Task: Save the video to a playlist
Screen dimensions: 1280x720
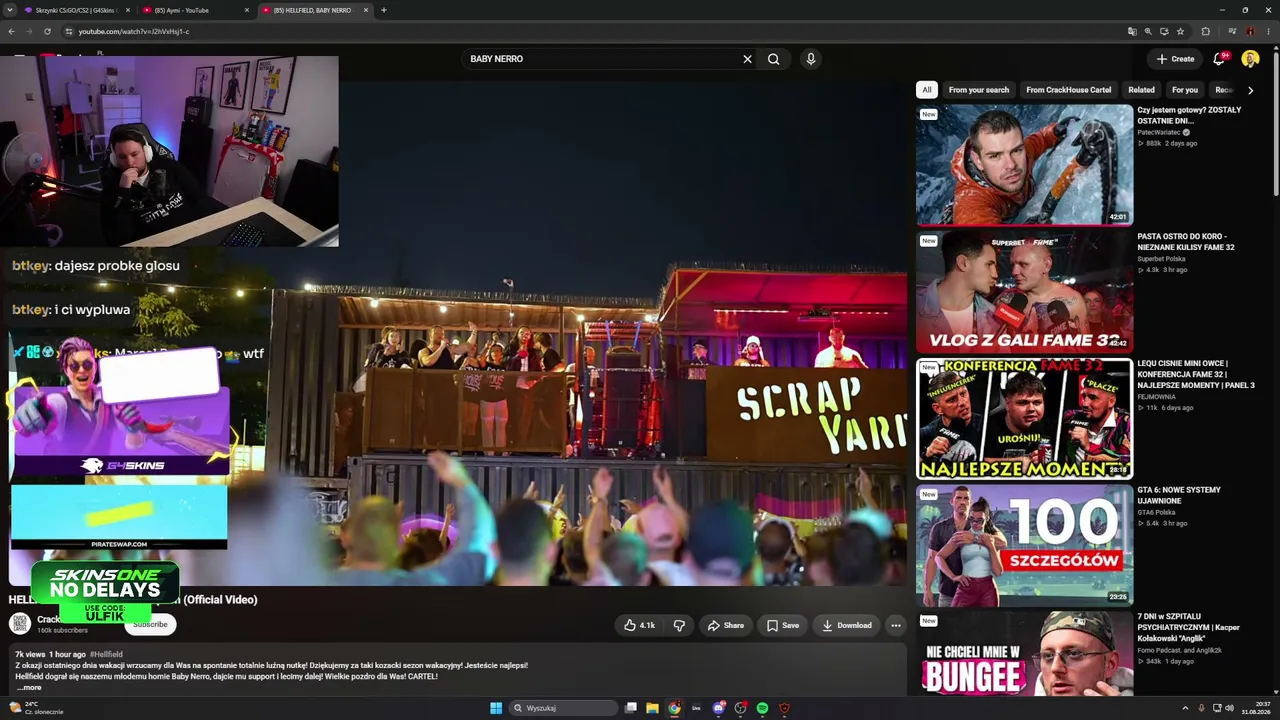Action: [782, 625]
